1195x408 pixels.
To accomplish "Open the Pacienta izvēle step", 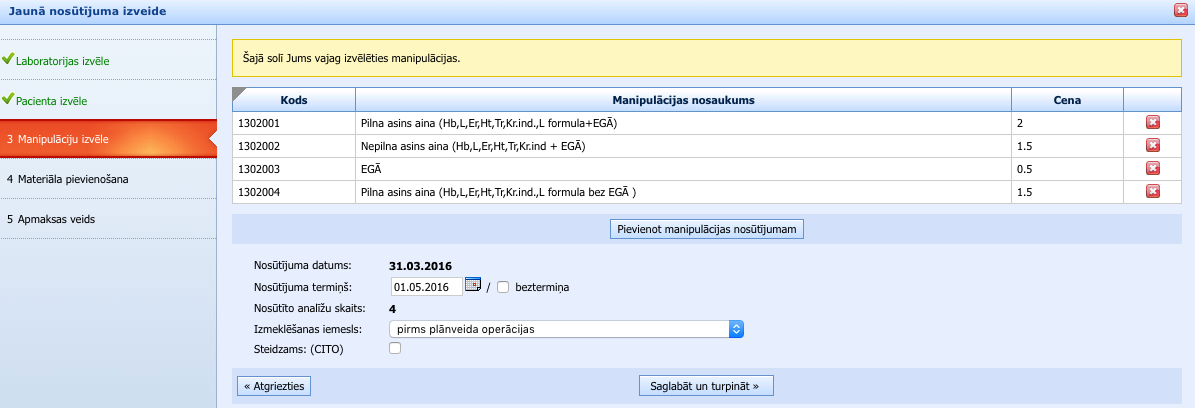I will (50, 101).
